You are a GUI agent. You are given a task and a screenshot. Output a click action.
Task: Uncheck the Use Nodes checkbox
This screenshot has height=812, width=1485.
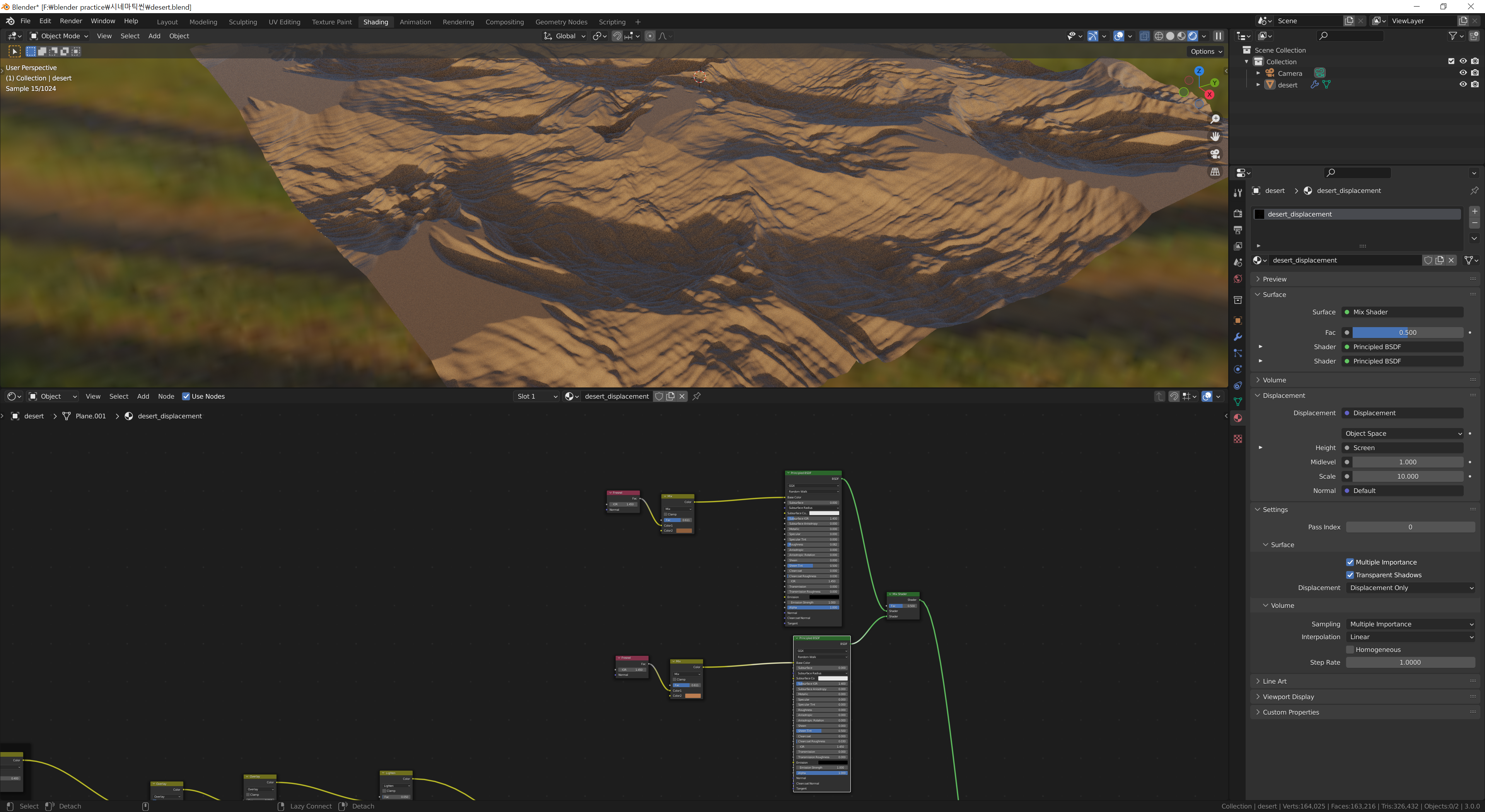[x=186, y=396]
